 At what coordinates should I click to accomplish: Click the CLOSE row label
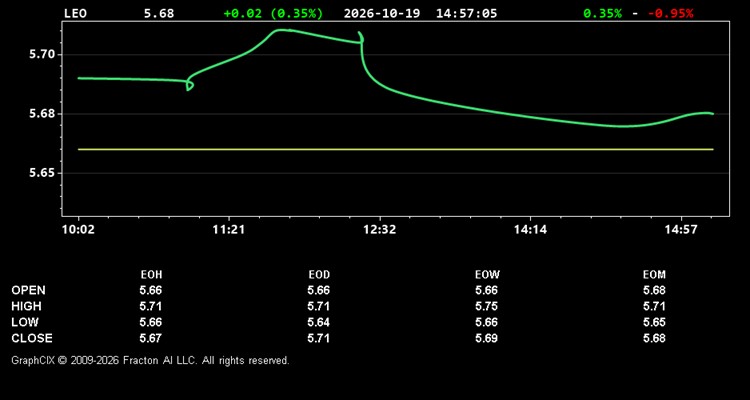pos(32,338)
